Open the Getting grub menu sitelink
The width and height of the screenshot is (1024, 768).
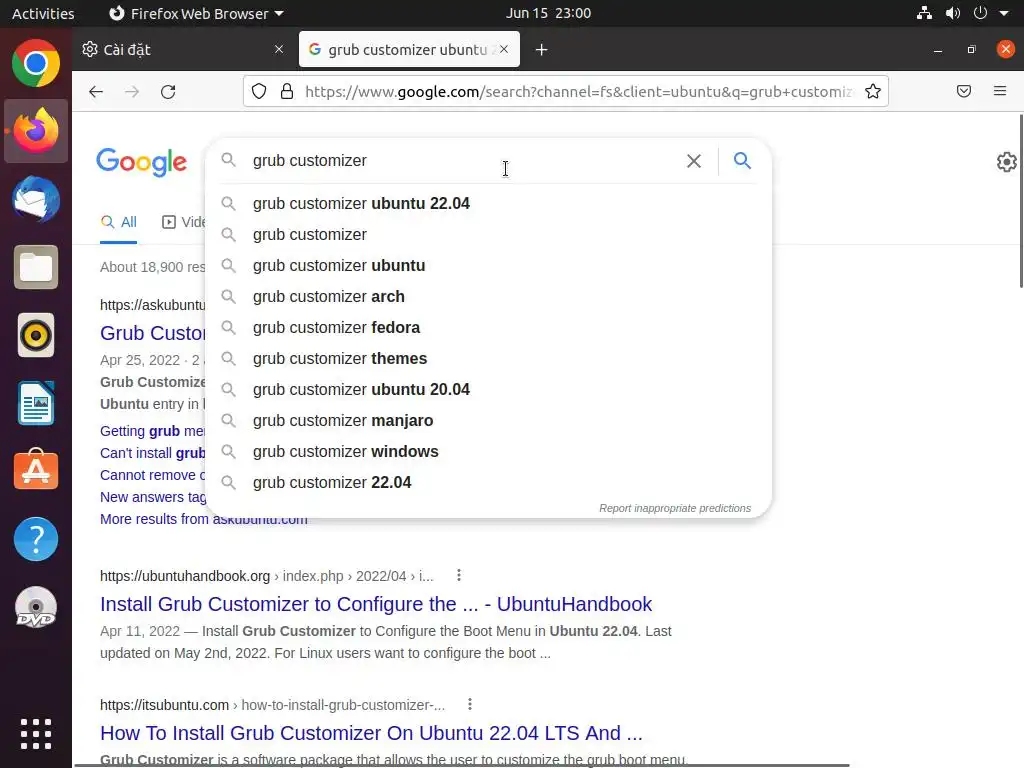153,431
